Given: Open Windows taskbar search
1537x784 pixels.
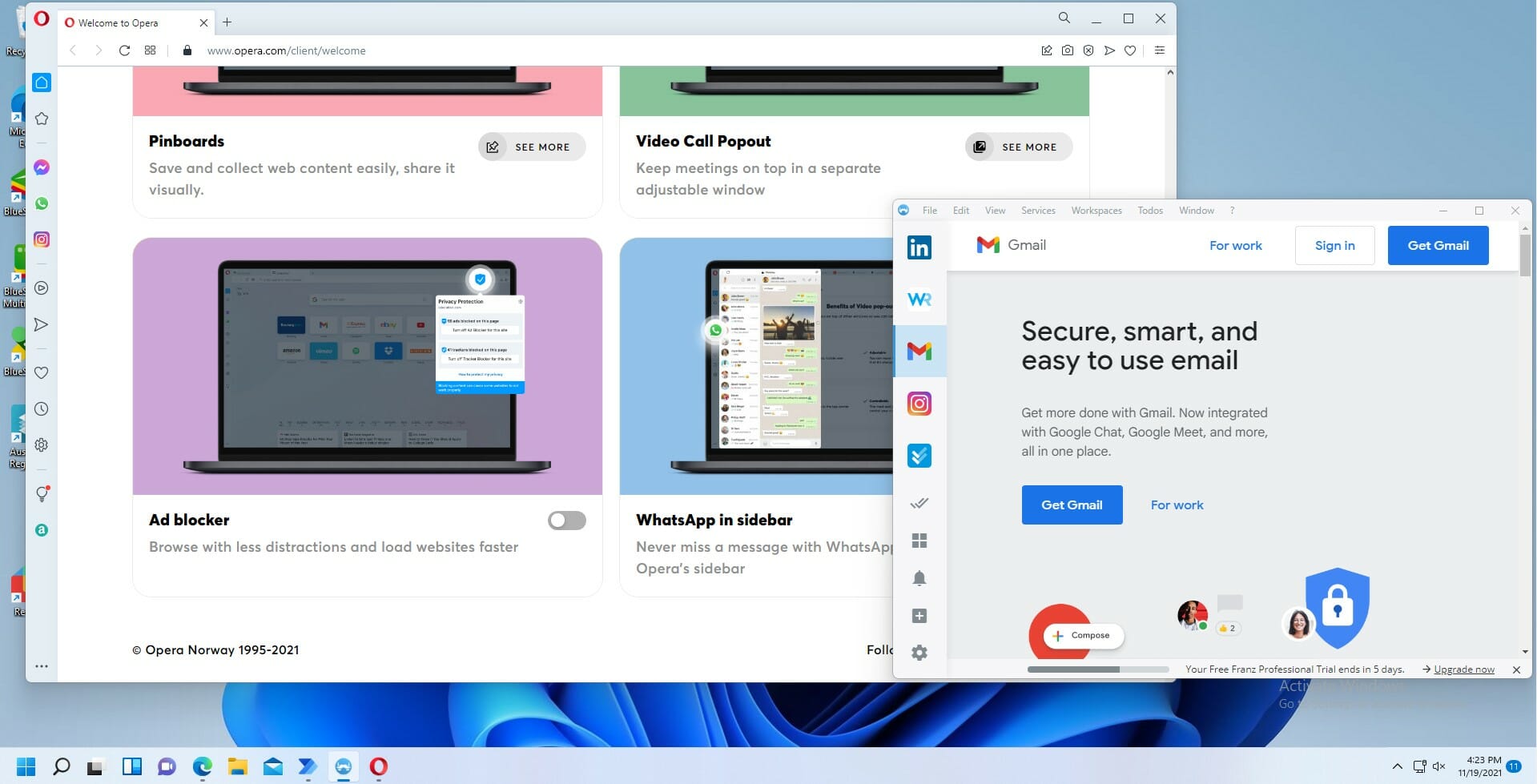Looking at the screenshot, I should pos(61,766).
